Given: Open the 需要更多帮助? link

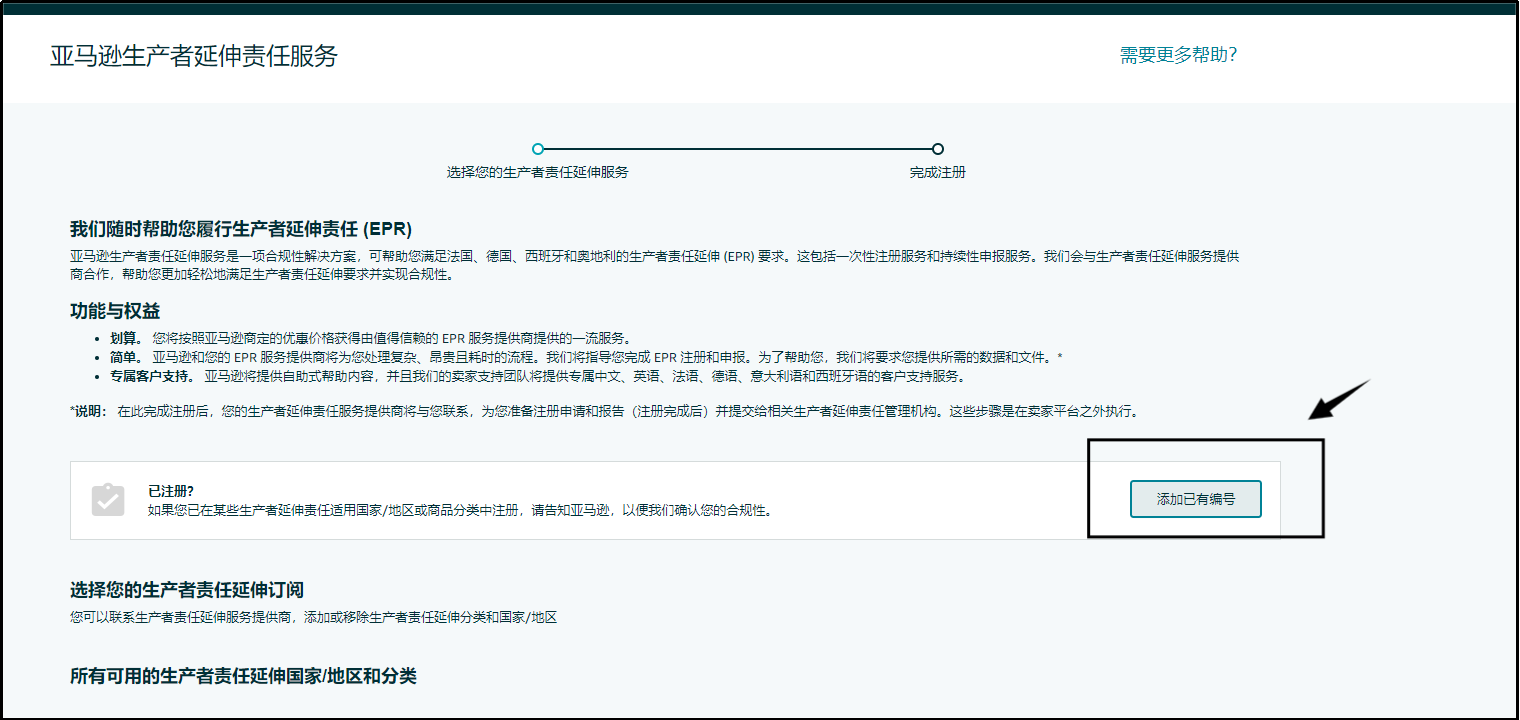Looking at the screenshot, I should [1178, 55].
